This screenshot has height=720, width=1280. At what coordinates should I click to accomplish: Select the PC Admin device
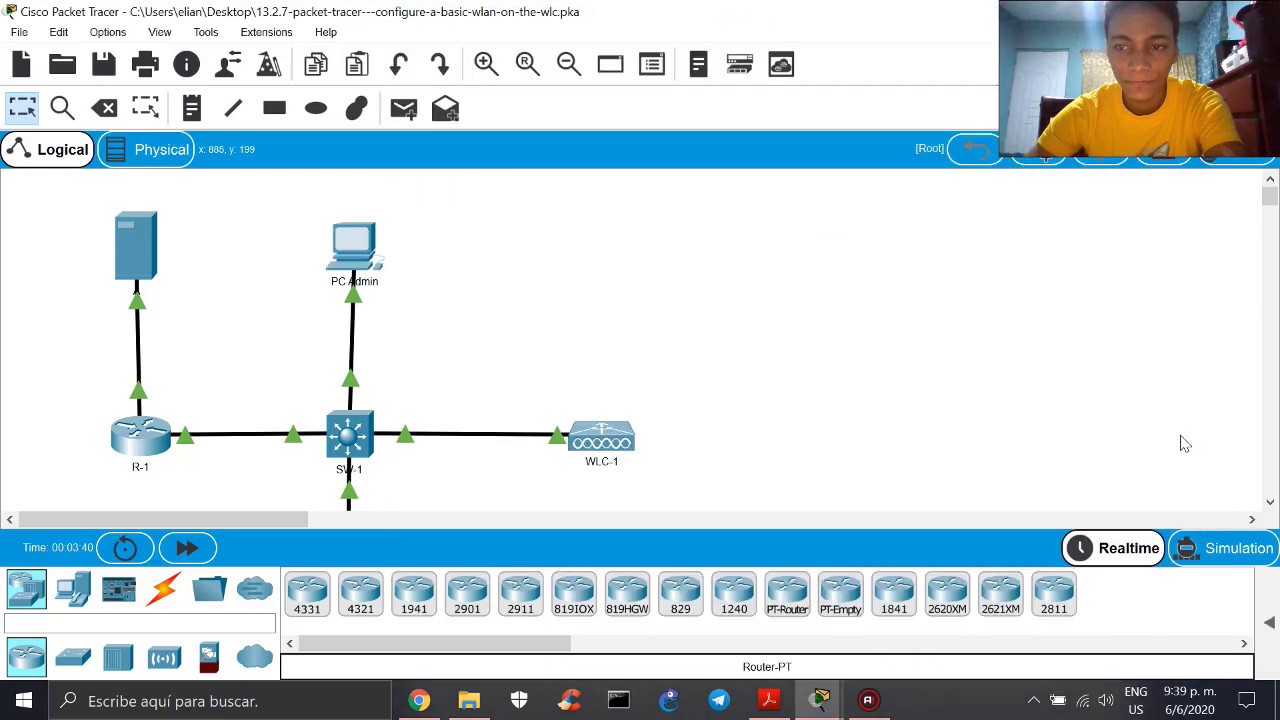[354, 248]
